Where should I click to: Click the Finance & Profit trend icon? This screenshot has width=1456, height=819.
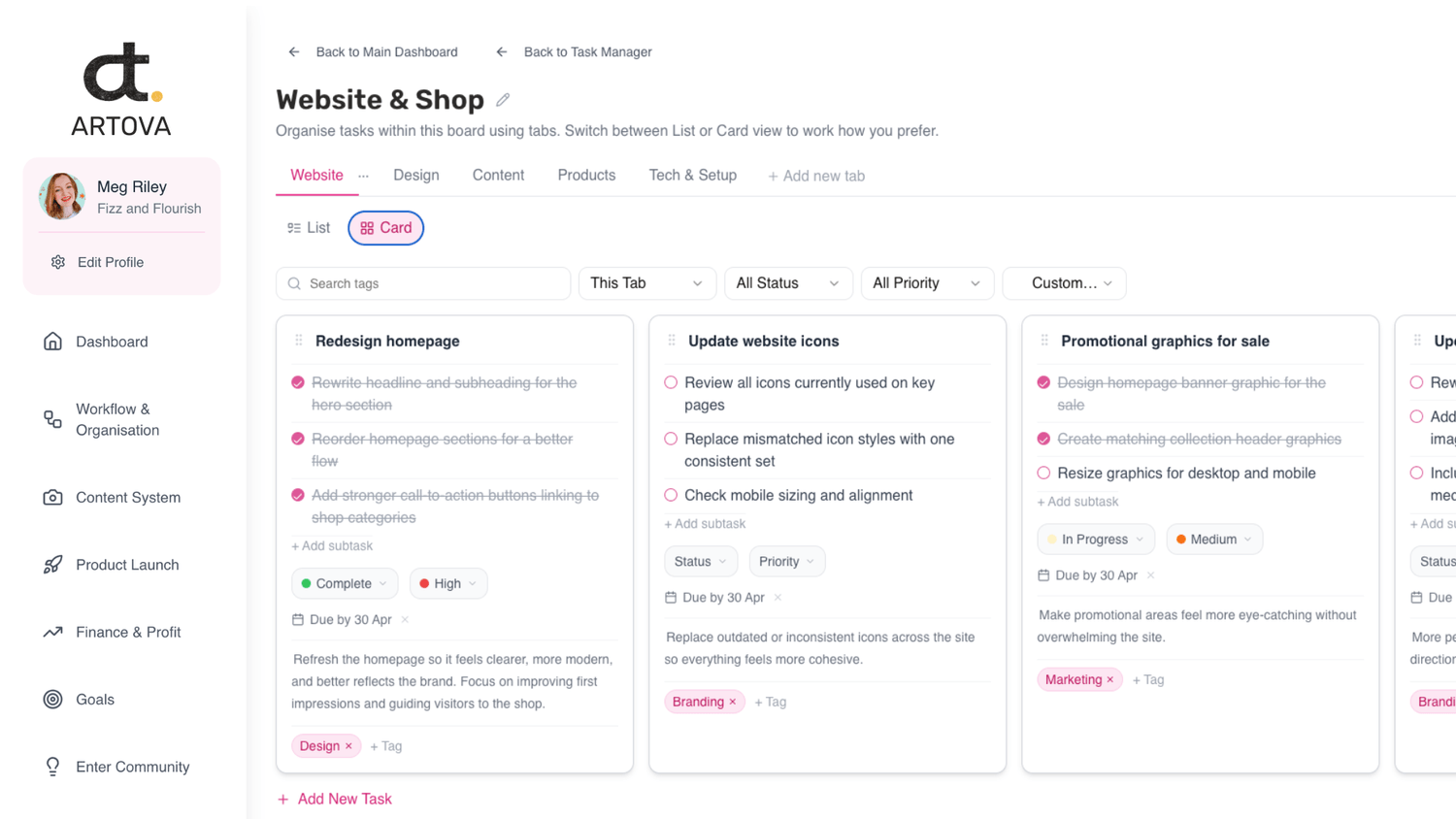pyautogui.click(x=52, y=632)
